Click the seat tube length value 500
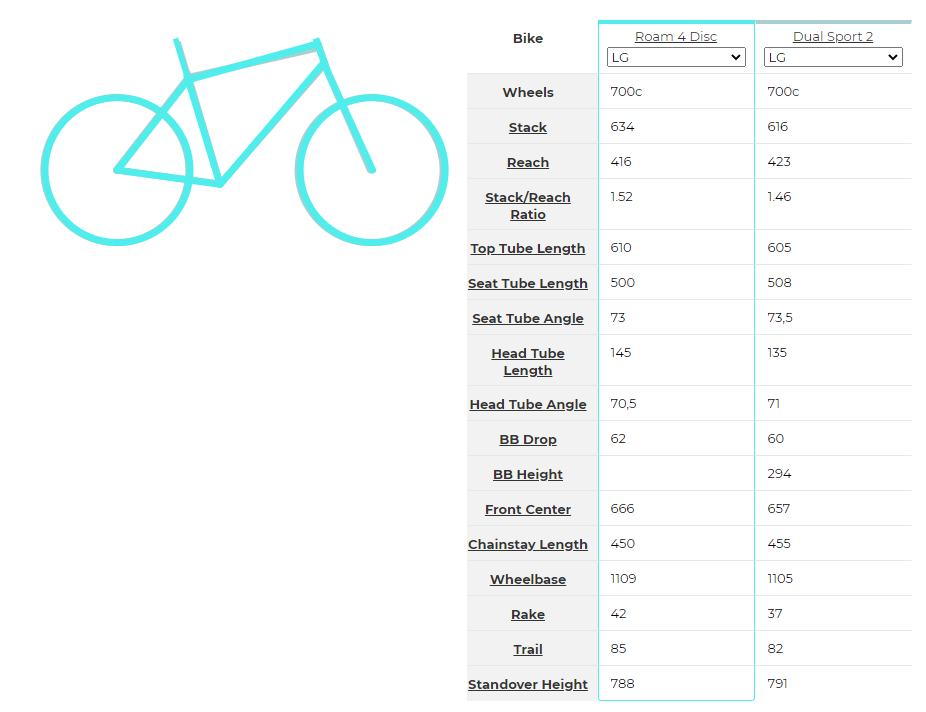Image resolution: width=926 pixels, height=712 pixels. coord(622,283)
